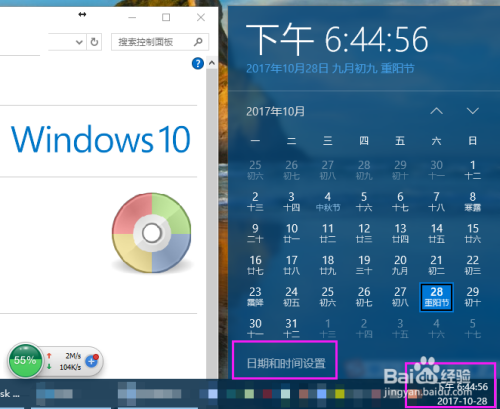Click the 2M/s upload speed readout

[x=73, y=356]
